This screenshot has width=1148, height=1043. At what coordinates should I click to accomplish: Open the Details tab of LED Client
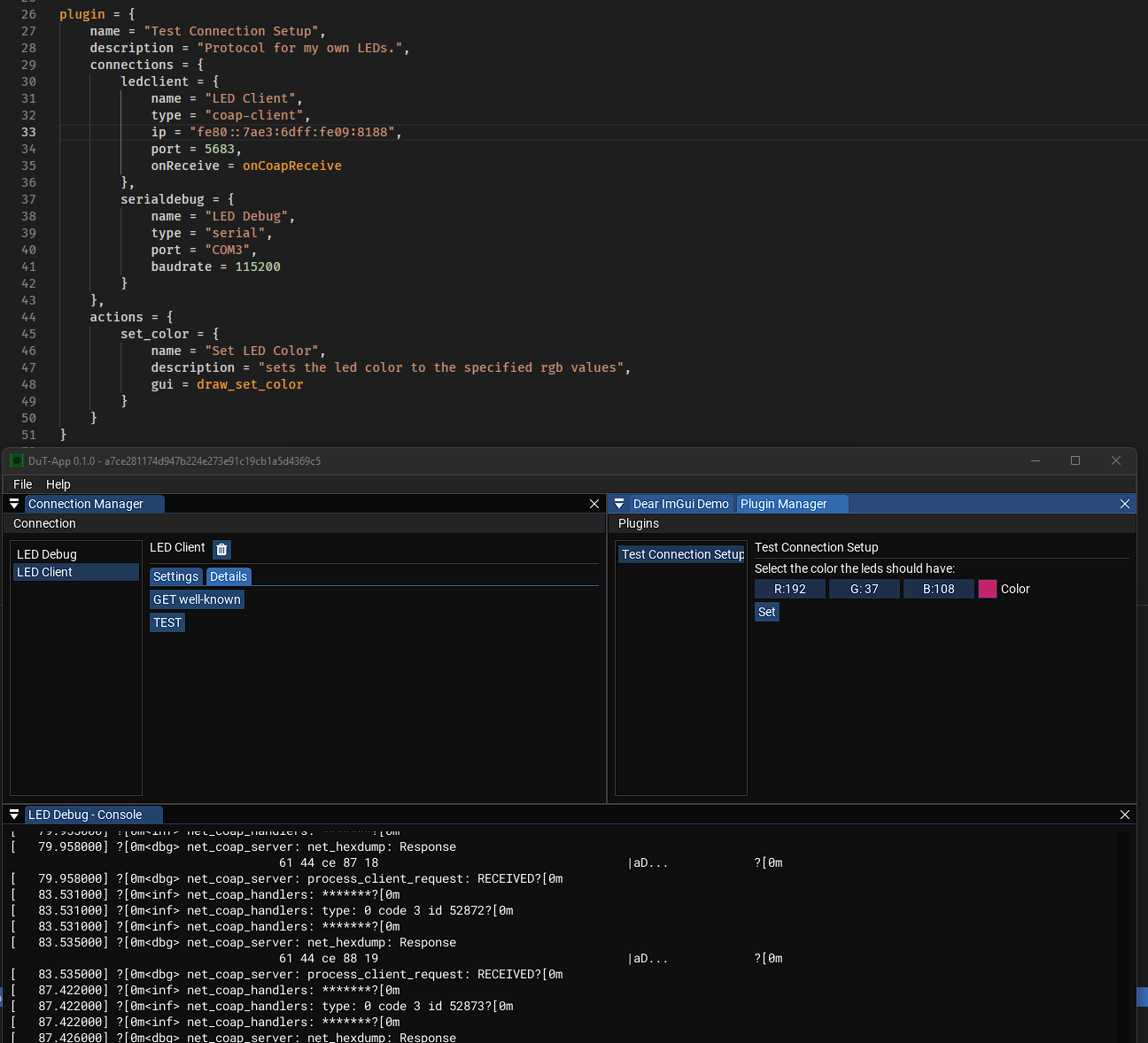click(229, 576)
